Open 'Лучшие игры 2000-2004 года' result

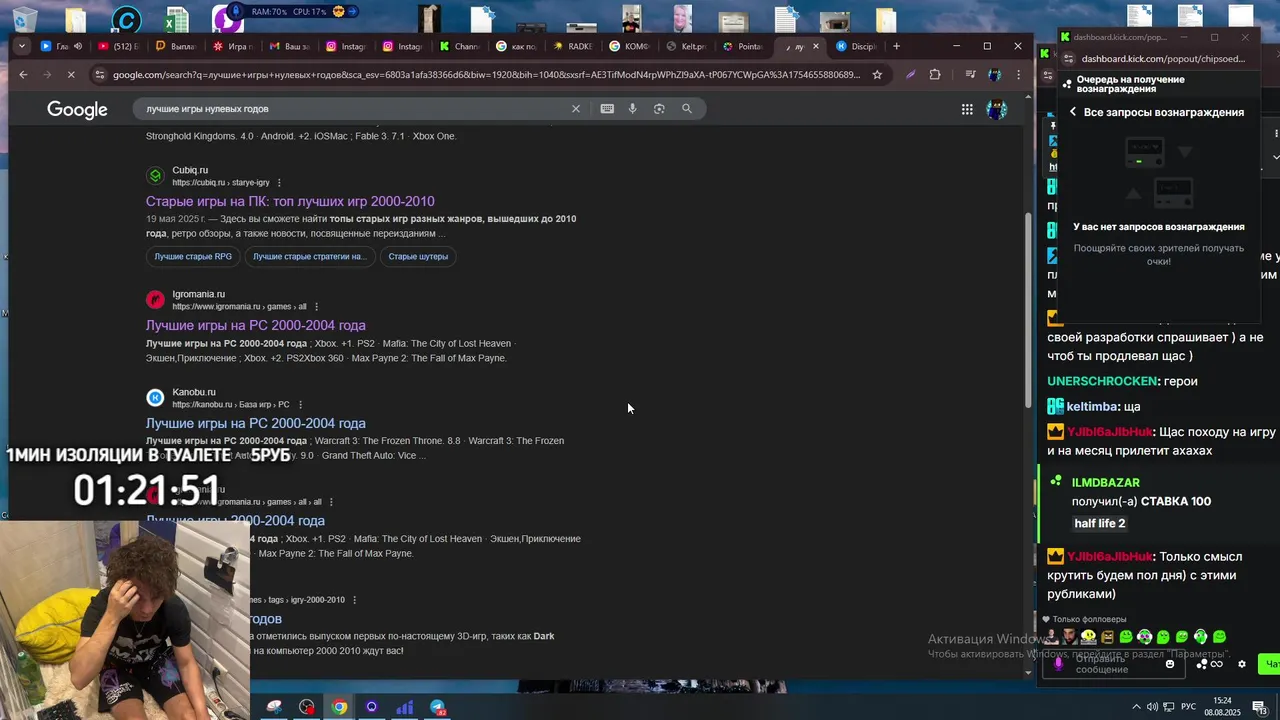click(x=235, y=521)
